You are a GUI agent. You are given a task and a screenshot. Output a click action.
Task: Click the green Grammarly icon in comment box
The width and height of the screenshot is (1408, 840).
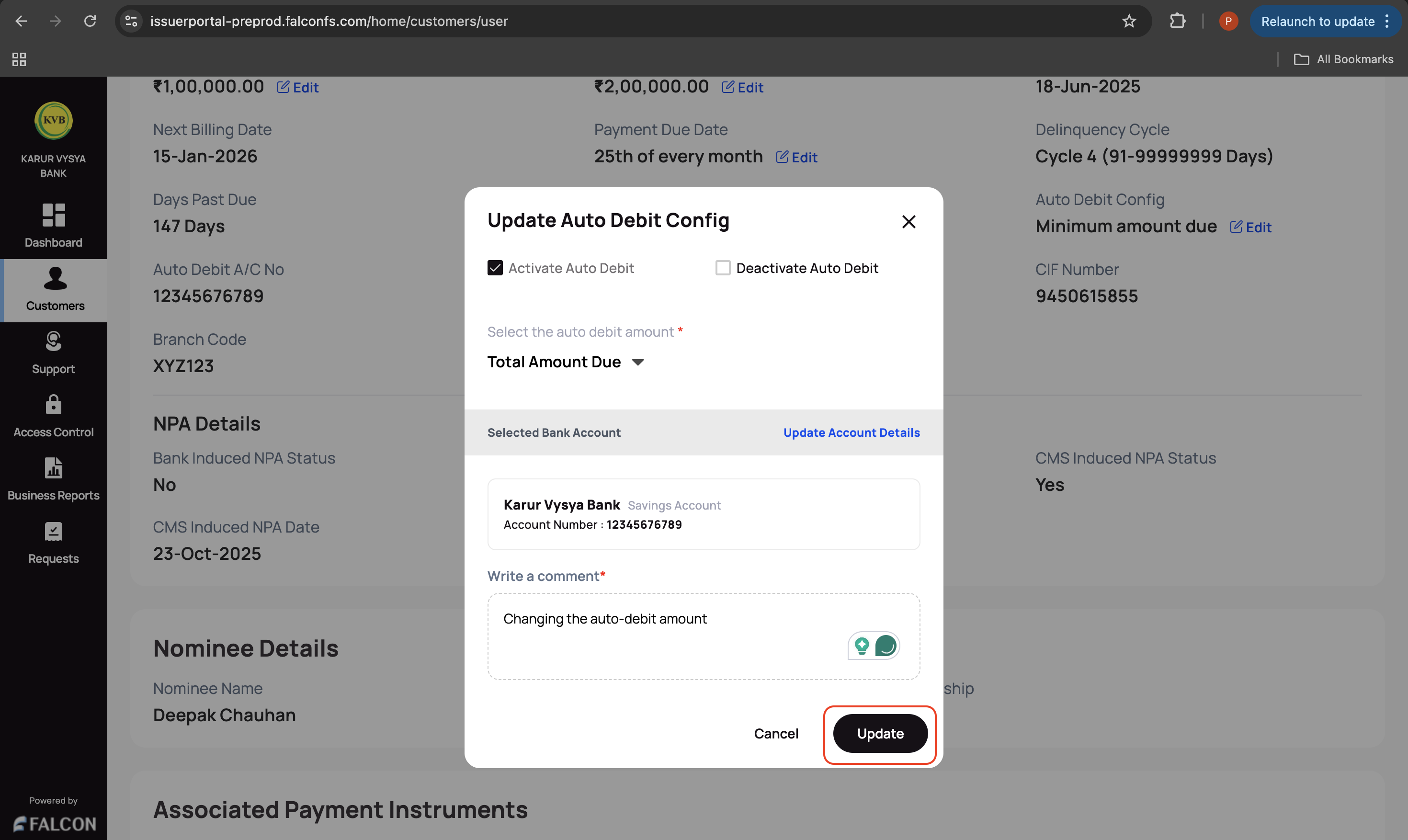(885, 646)
